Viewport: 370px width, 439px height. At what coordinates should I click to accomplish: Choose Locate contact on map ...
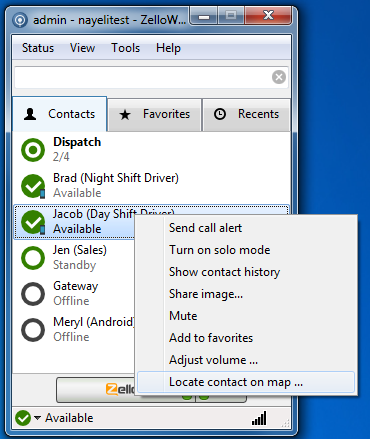tap(246, 382)
